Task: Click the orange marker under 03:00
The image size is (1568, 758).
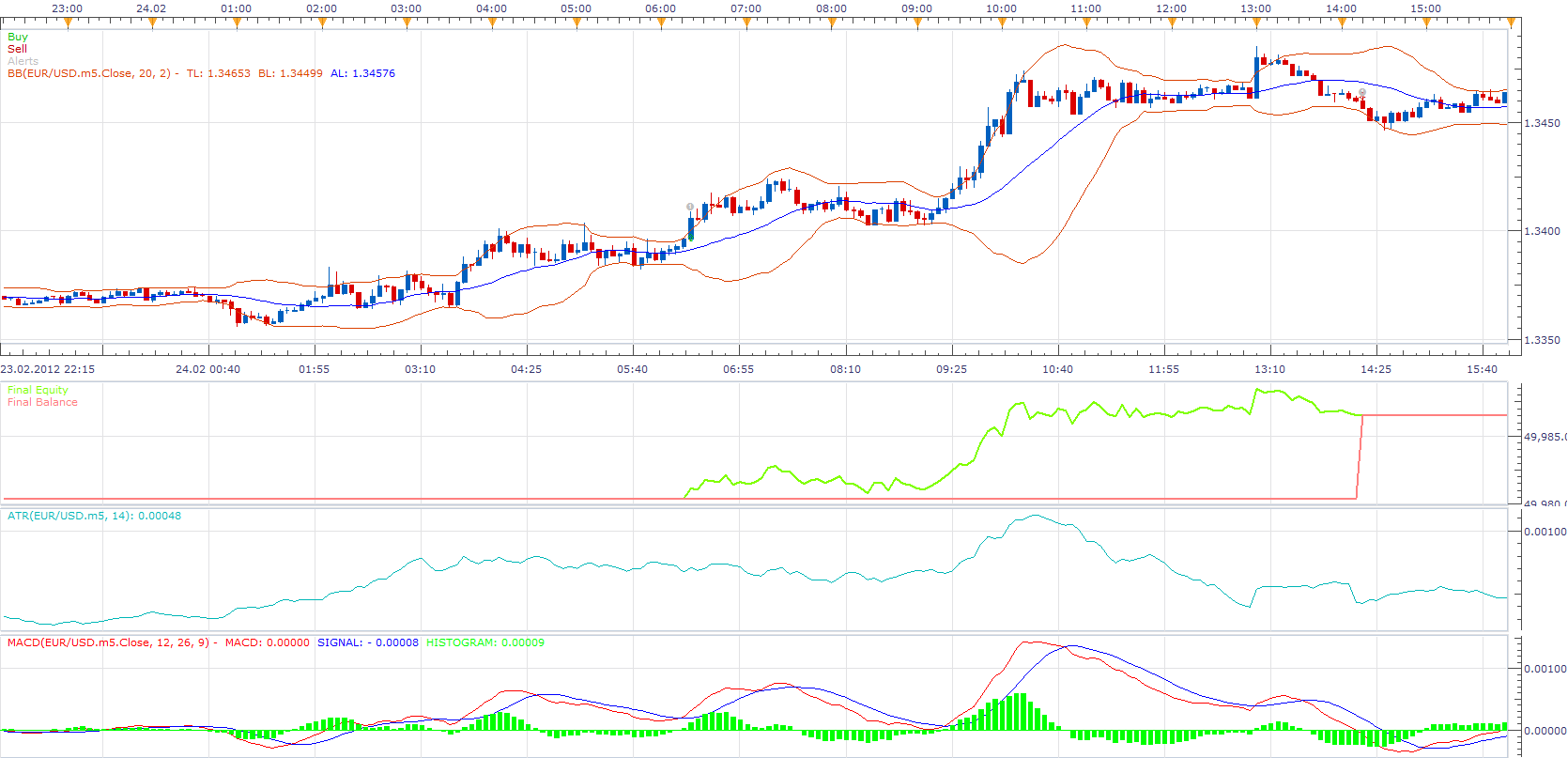Action: coord(407,23)
